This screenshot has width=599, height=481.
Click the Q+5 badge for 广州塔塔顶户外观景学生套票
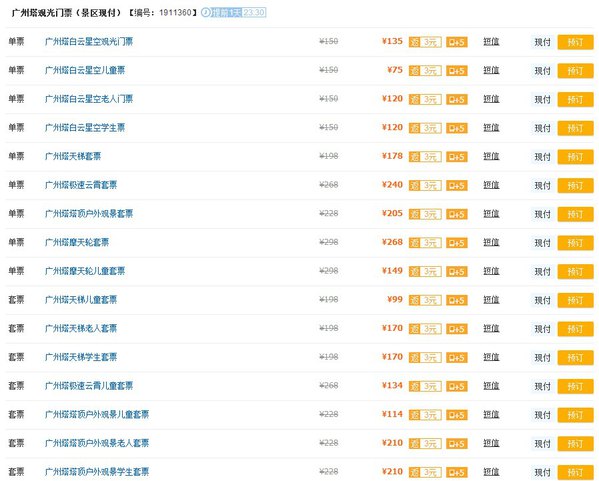click(457, 472)
